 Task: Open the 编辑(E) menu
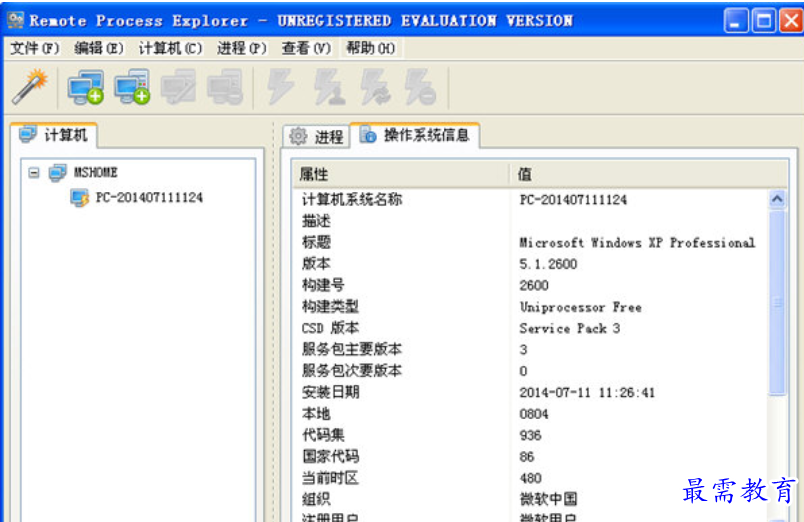(98, 48)
